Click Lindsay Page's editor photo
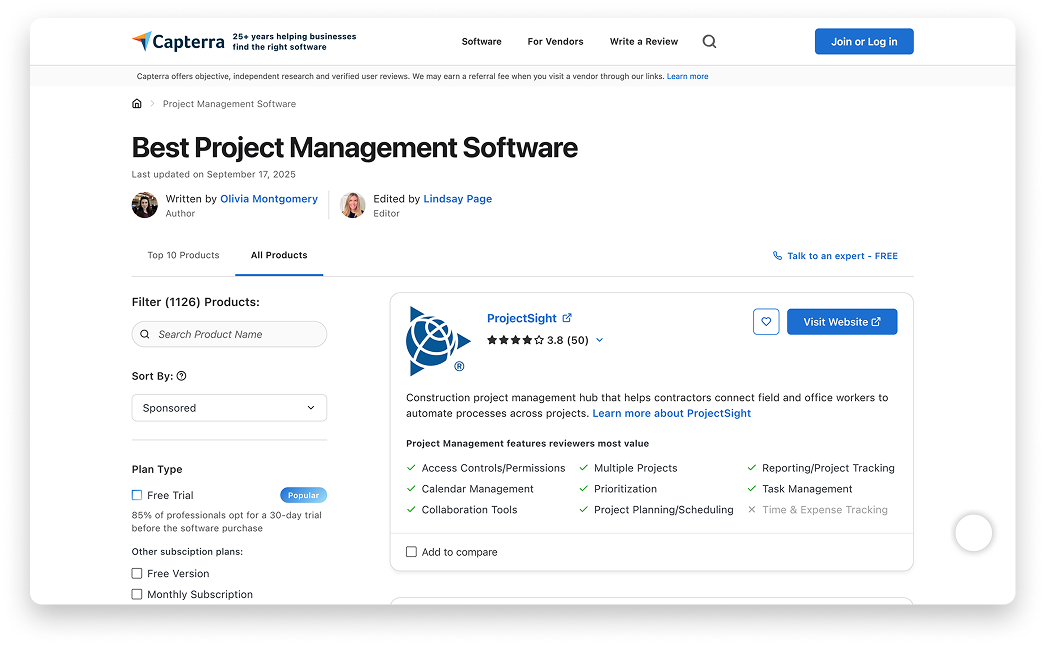The width and height of the screenshot is (1046, 647). click(353, 205)
